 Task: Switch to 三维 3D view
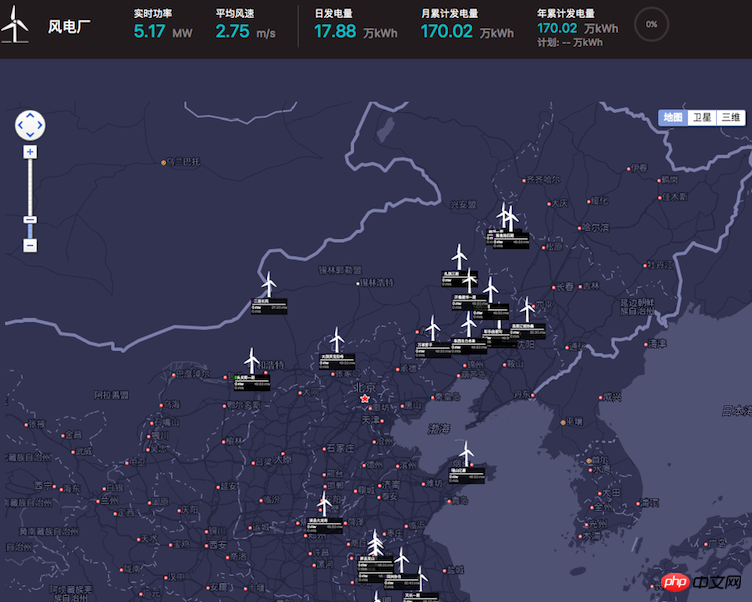click(731, 118)
